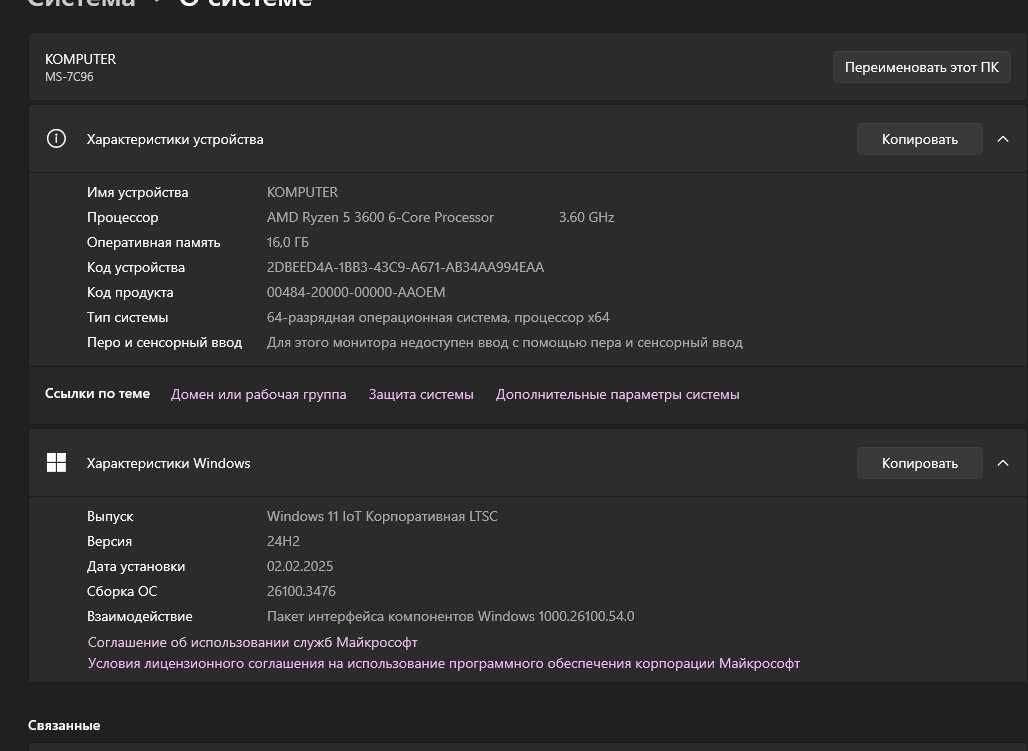Click the Версия label
This screenshot has width=1028, height=751.
pyautogui.click(x=109, y=541)
